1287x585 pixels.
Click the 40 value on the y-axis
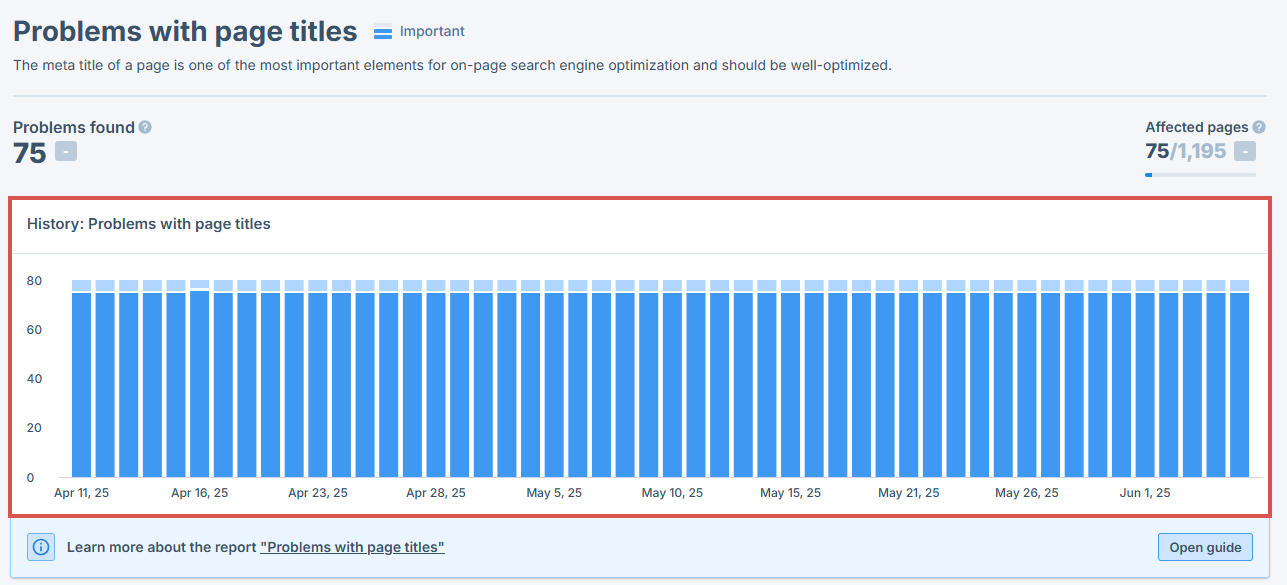[34, 379]
